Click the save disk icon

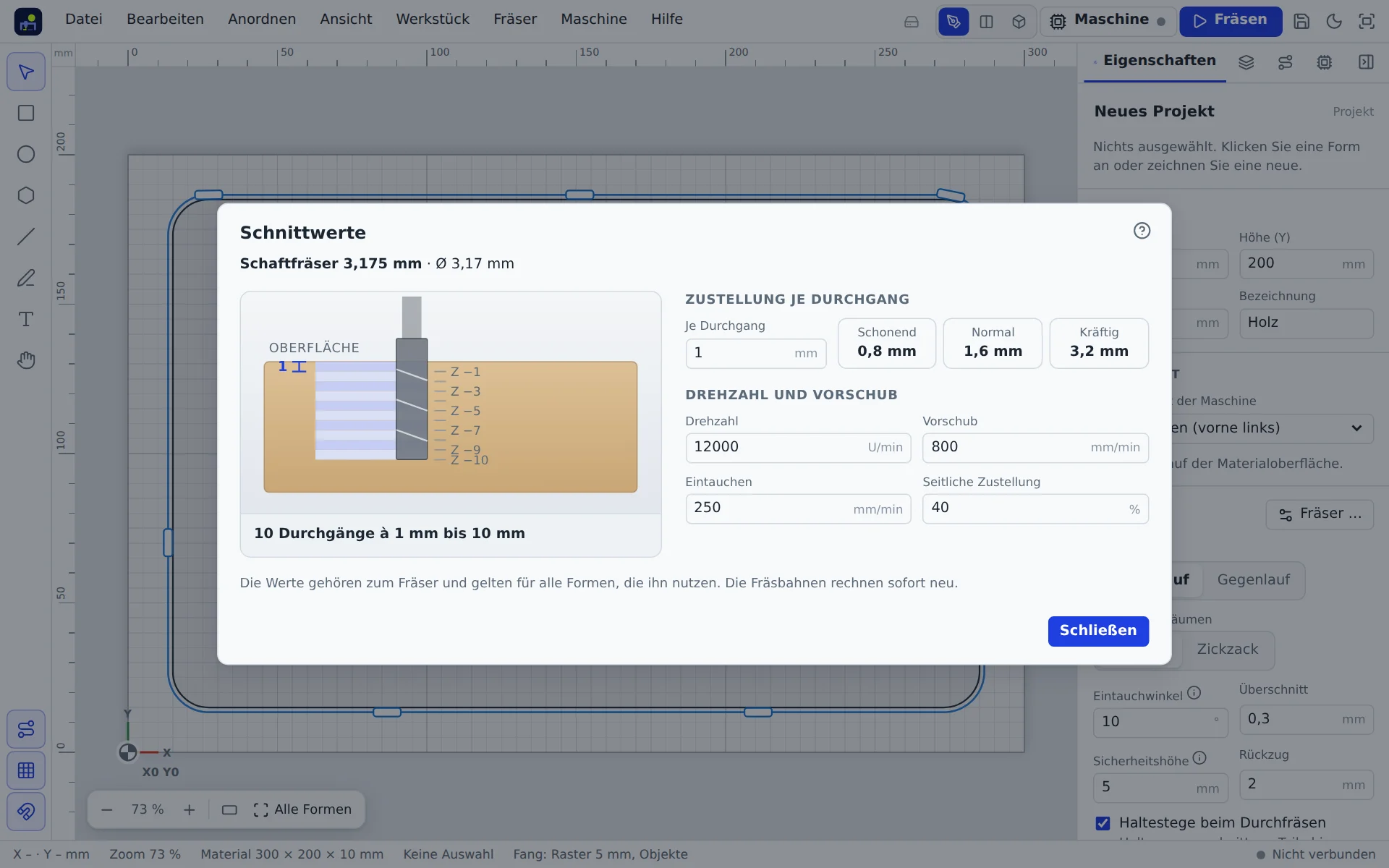tap(1301, 22)
